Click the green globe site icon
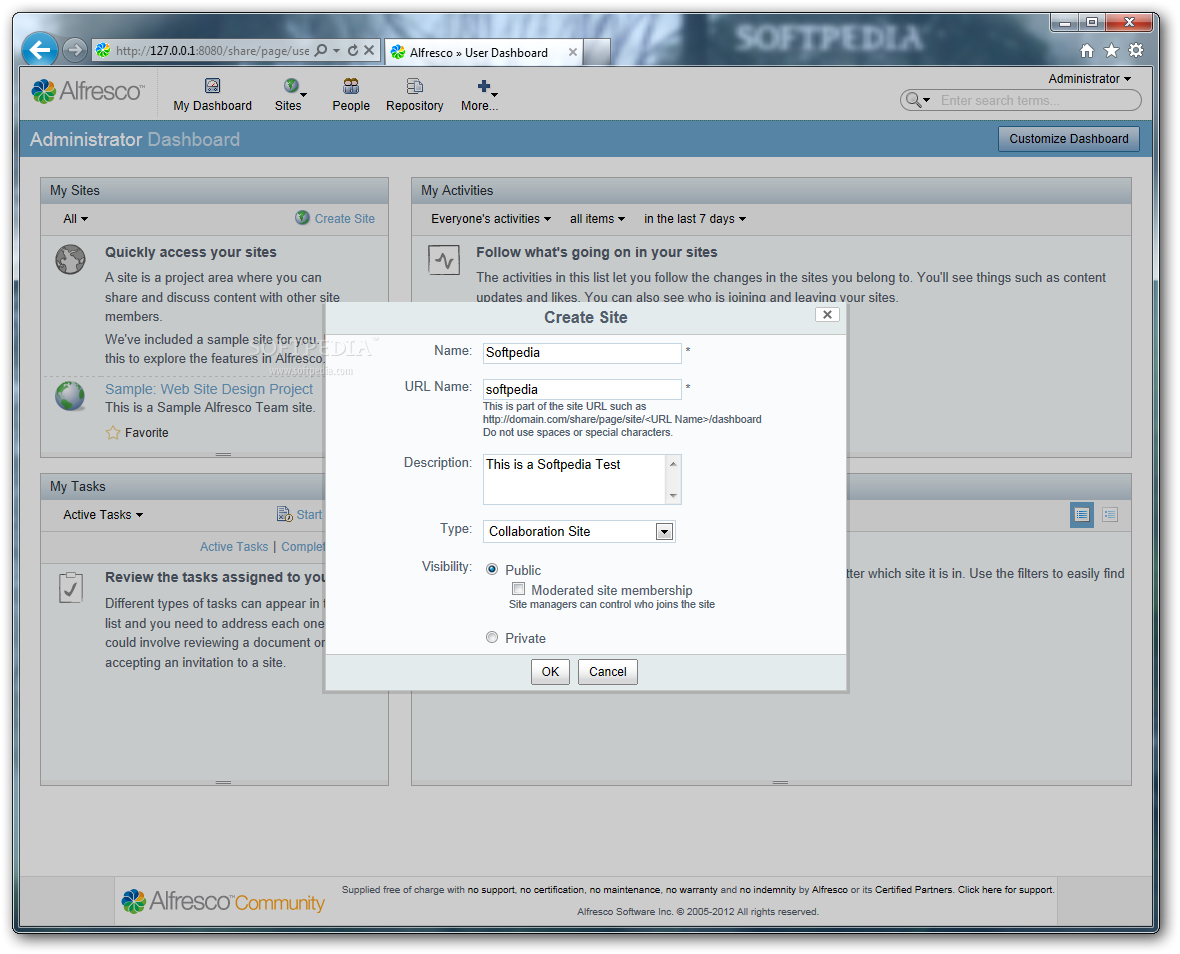 pos(71,396)
